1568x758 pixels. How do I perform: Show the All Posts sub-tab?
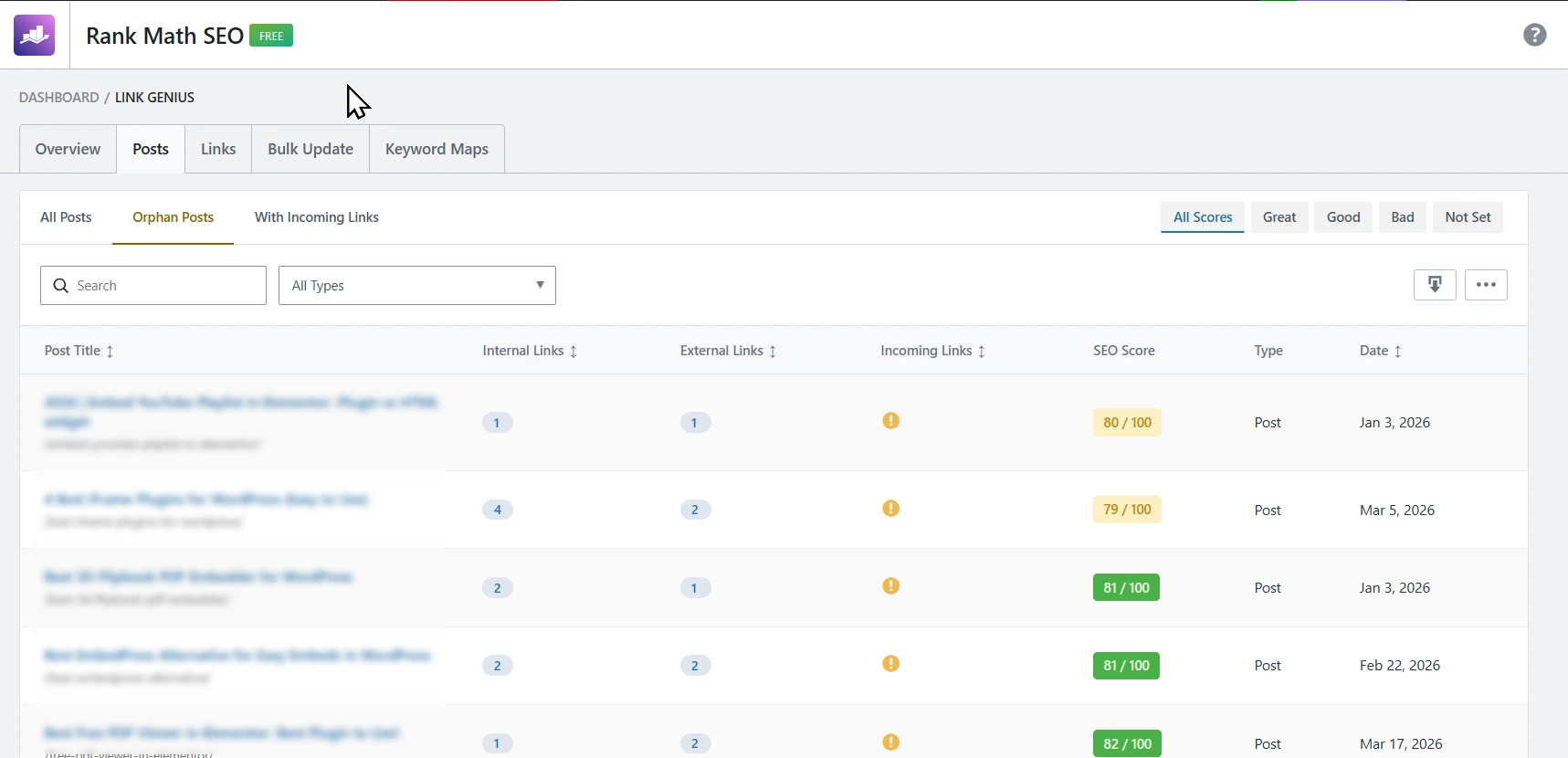66,217
